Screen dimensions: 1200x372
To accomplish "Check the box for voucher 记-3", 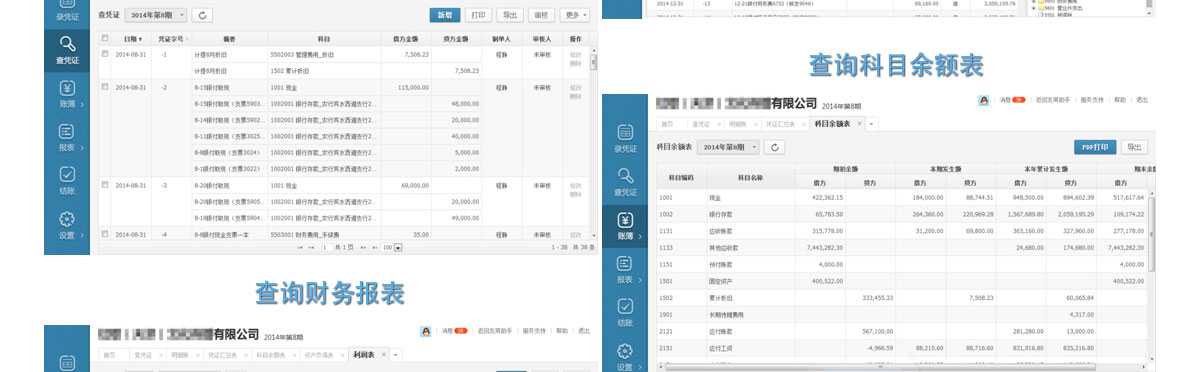I will (105, 185).
